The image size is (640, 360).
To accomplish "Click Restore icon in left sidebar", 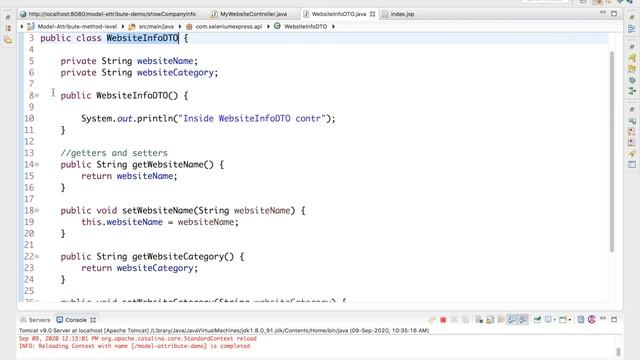I will pyautogui.click(x=8, y=18).
